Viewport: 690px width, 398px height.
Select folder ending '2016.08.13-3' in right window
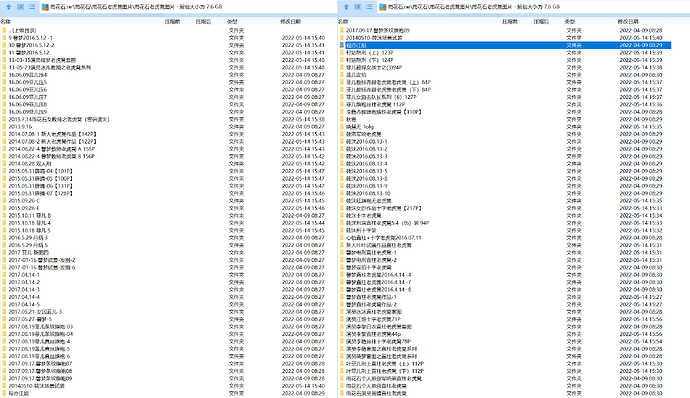click(367, 156)
